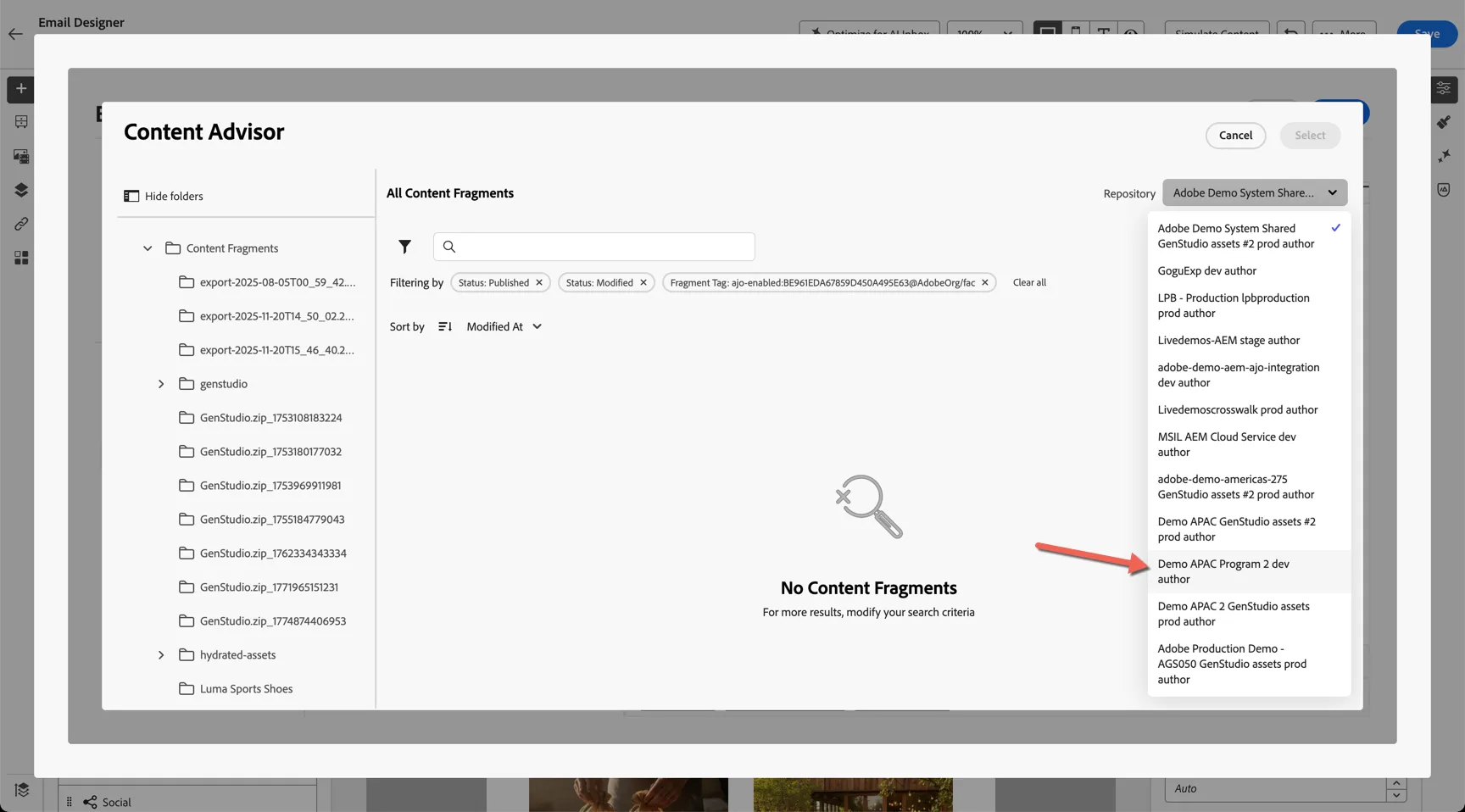Click the Hide folders panel icon
This screenshot has width=1465, height=812.
click(131, 196)
